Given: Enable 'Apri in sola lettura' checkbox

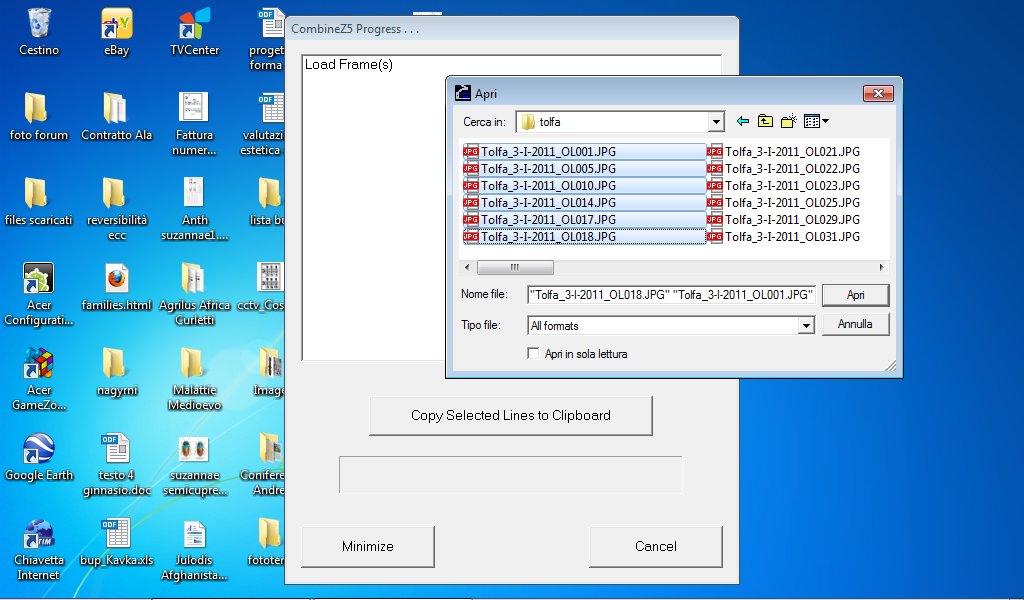Looking at the screenshot, I should (x=533, y=353).
